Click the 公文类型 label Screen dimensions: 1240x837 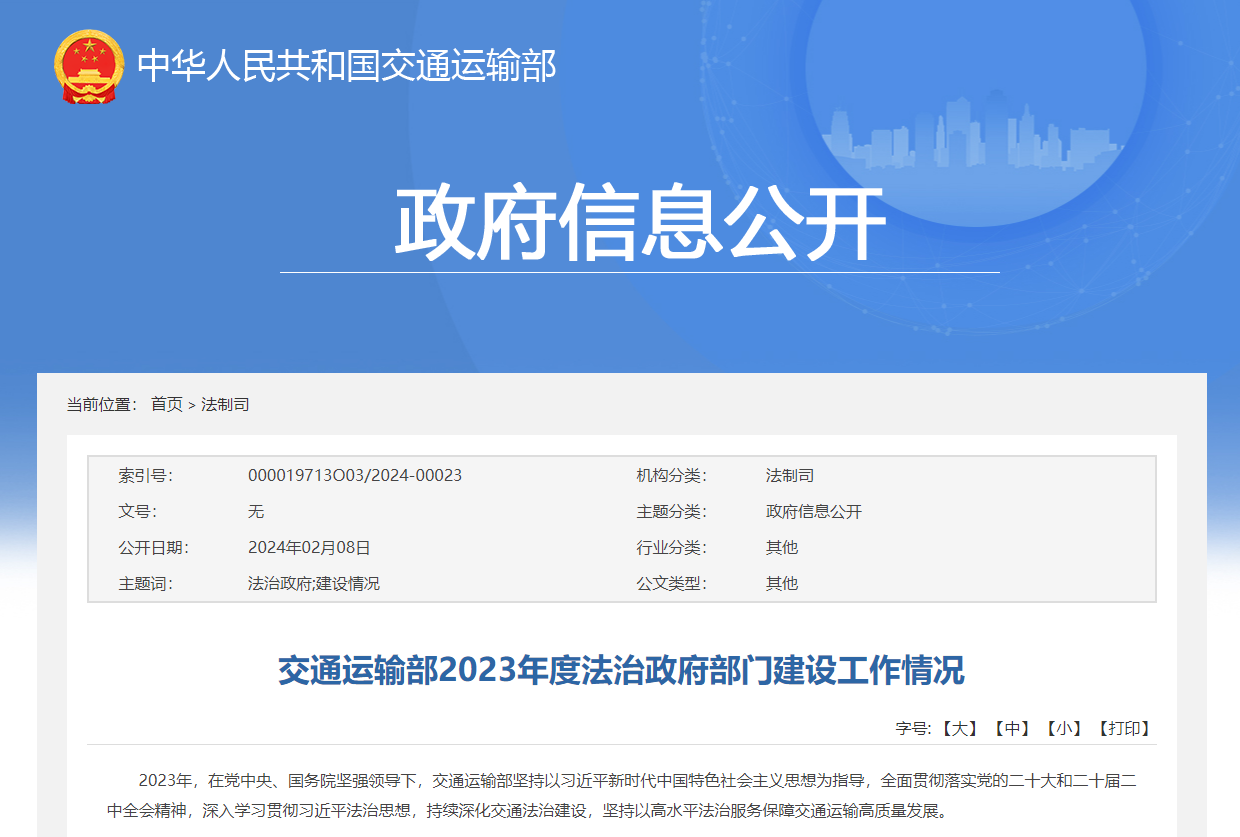pos(672,584)
